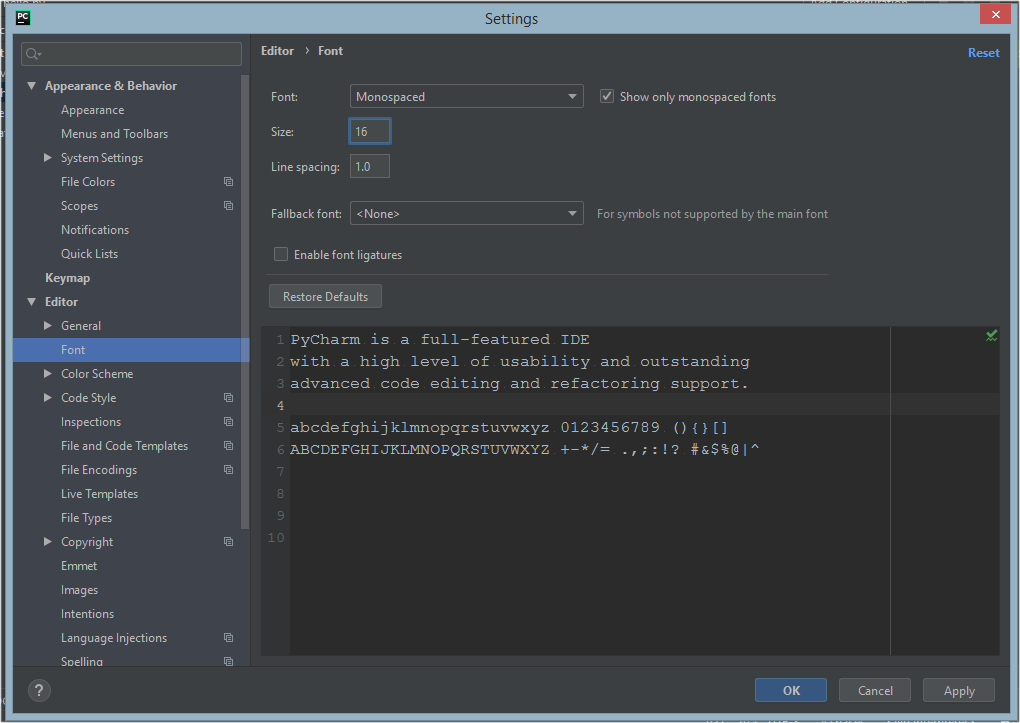
Task: Click the magnifier icon in the search field
Action: 34,52
